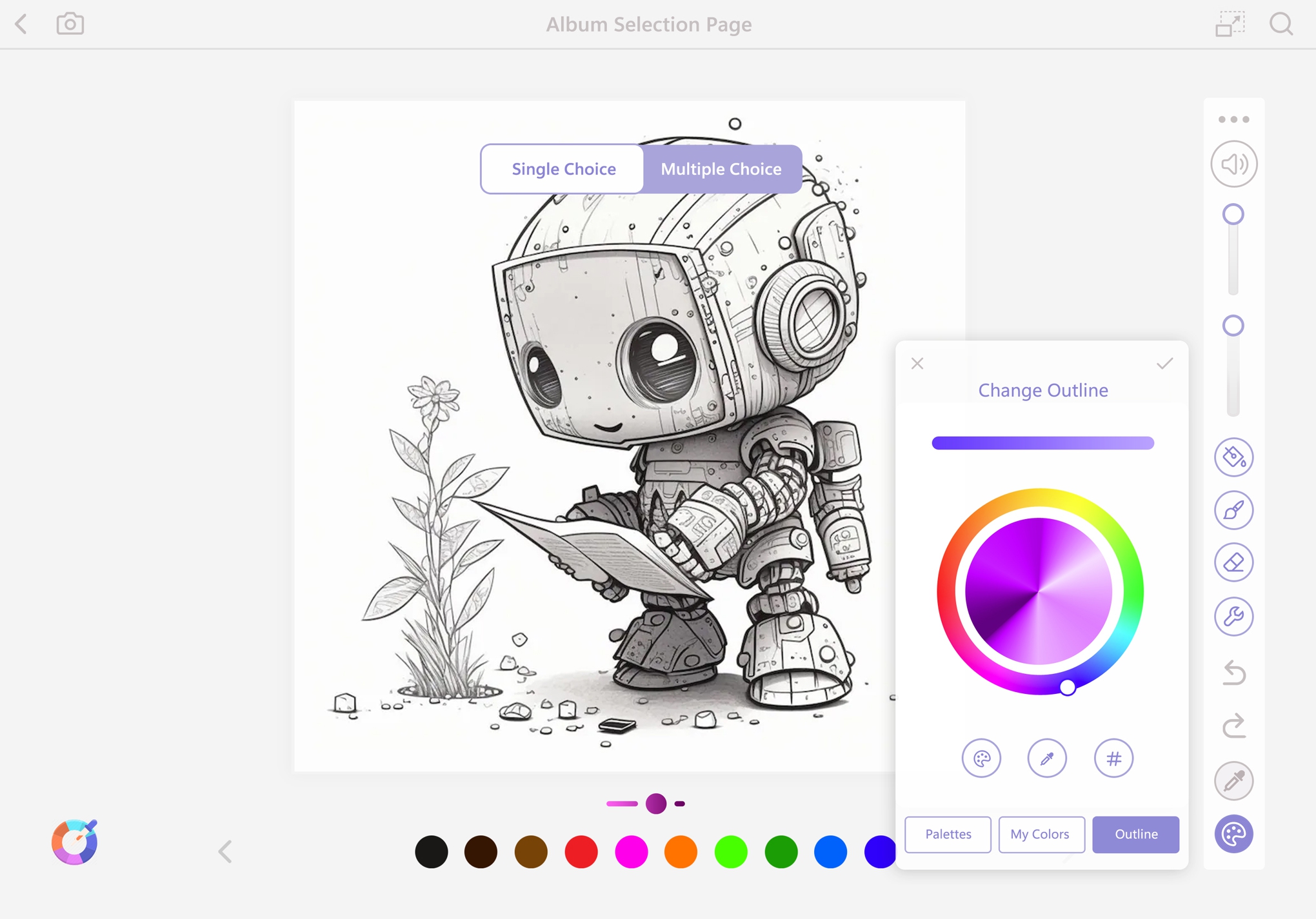Open the search magnifier icon
1316x919 pixels.
(1281, 24)
